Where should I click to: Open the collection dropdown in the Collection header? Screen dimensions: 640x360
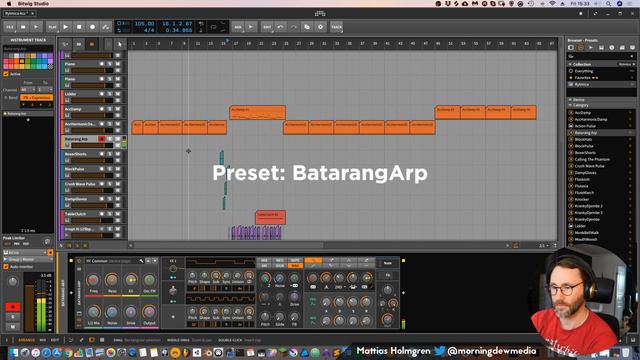[x=627, y=64]
